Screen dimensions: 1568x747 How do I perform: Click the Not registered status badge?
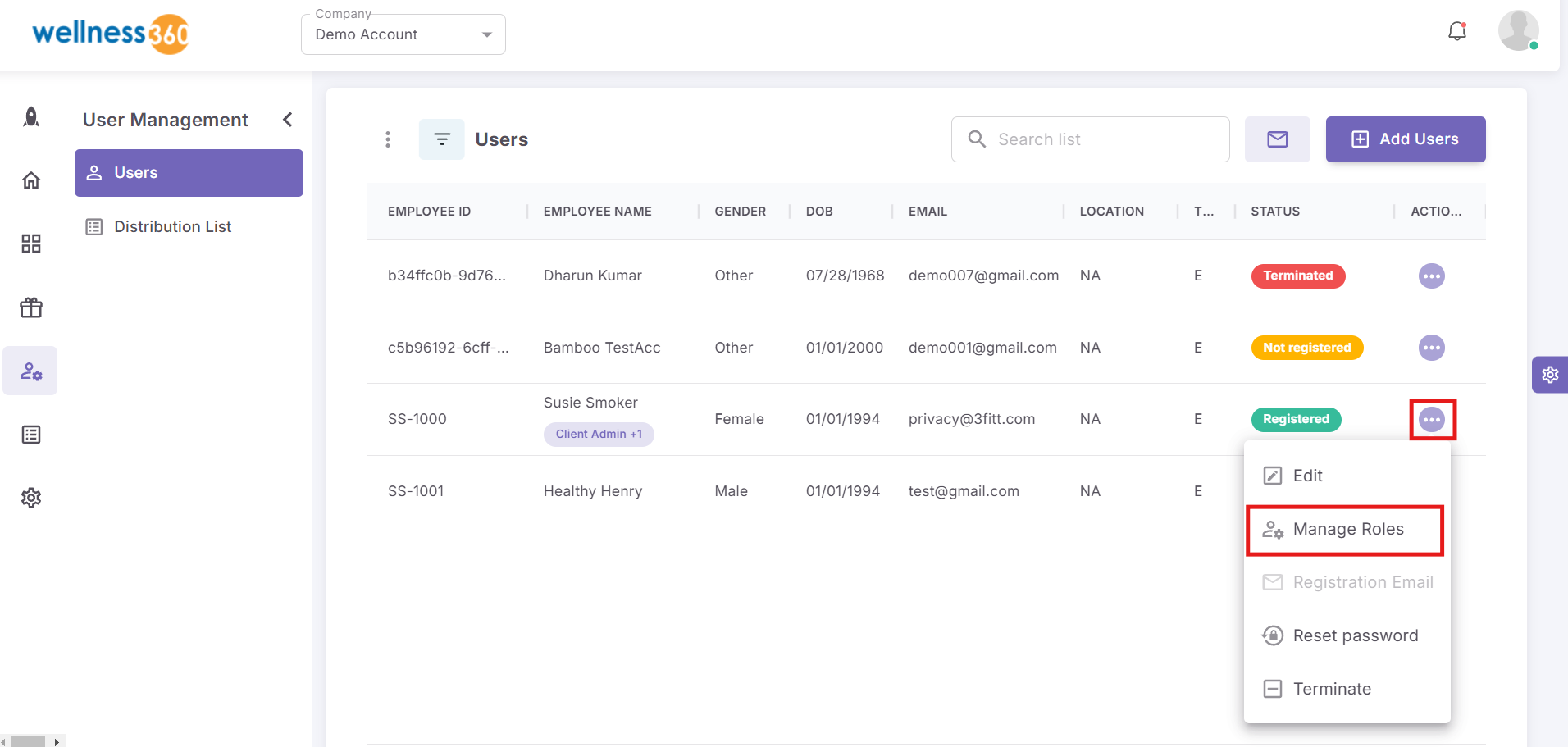[1307, 348]
